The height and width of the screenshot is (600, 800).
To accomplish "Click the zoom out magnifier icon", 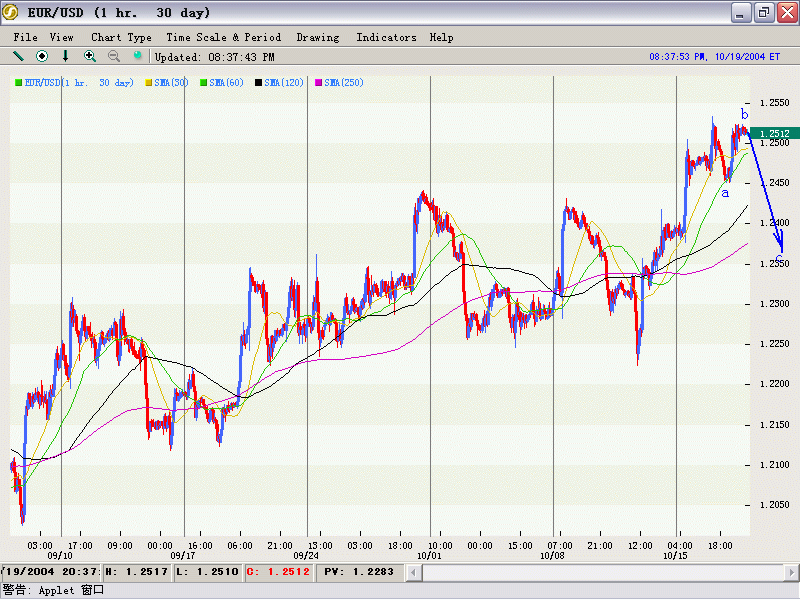I will point(114,56).
